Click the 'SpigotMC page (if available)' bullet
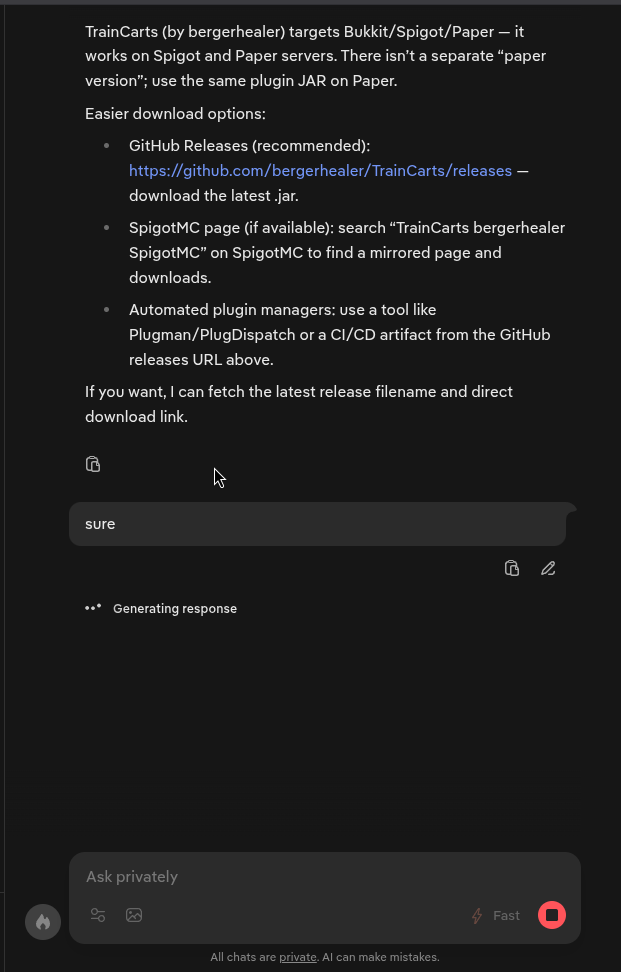 click(x=346, y=253)
